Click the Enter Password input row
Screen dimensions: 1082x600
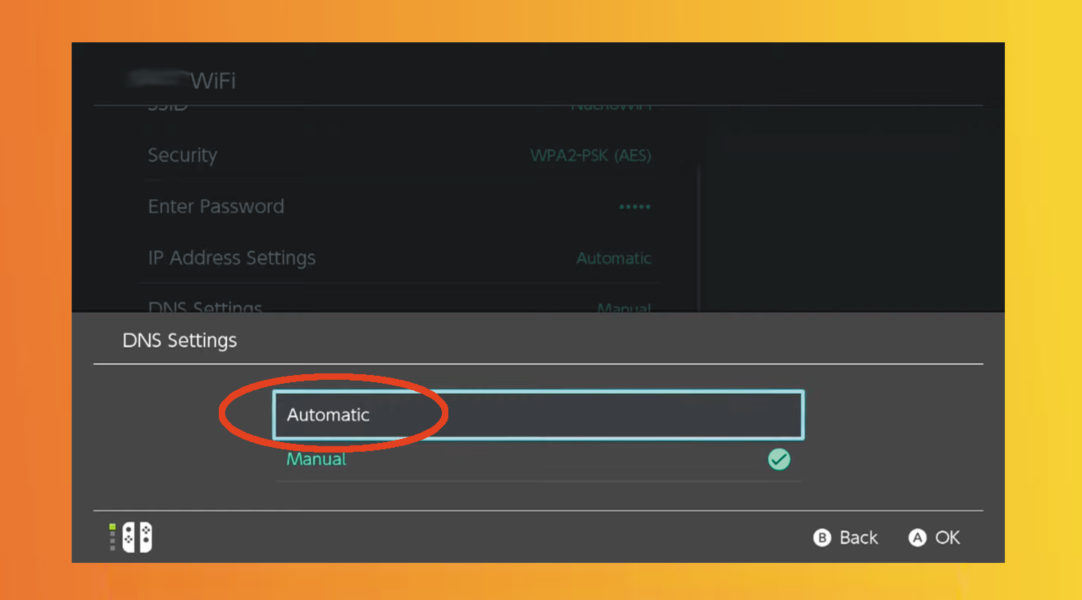pos(400,206)
